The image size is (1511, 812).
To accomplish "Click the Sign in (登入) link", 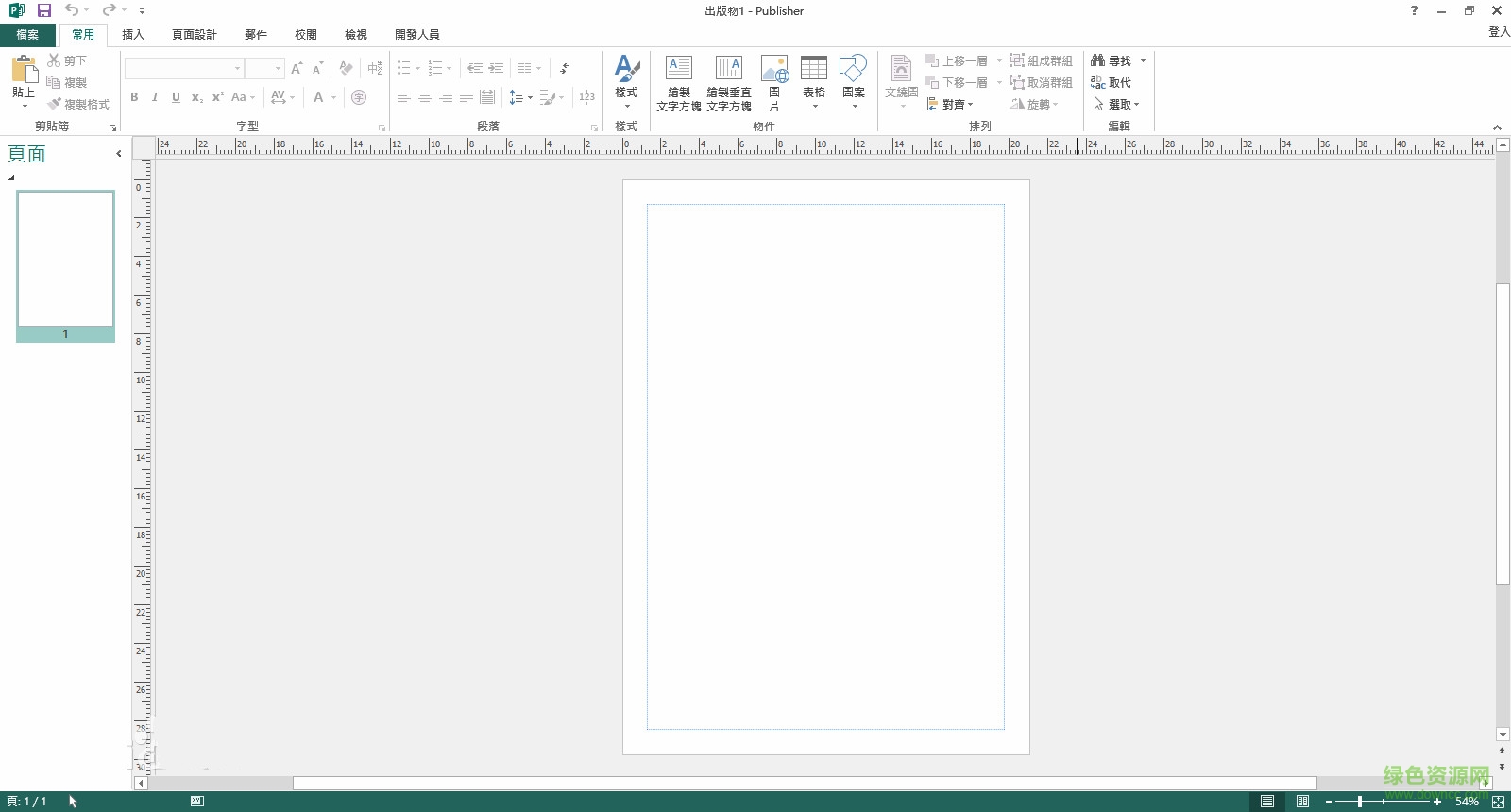I will tap(1499, 32).
